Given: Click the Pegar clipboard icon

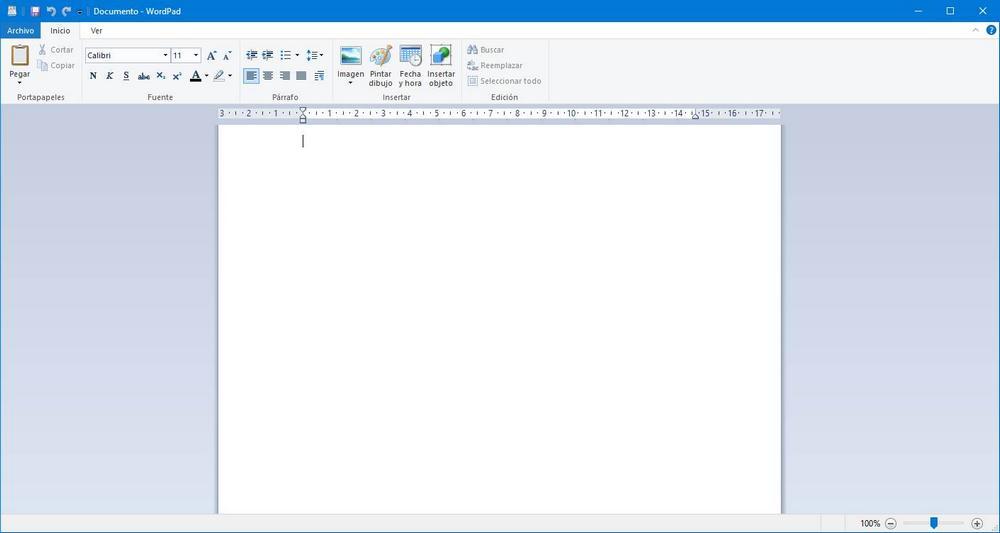Looking at the screenshot, I should (x=20, y=55).
